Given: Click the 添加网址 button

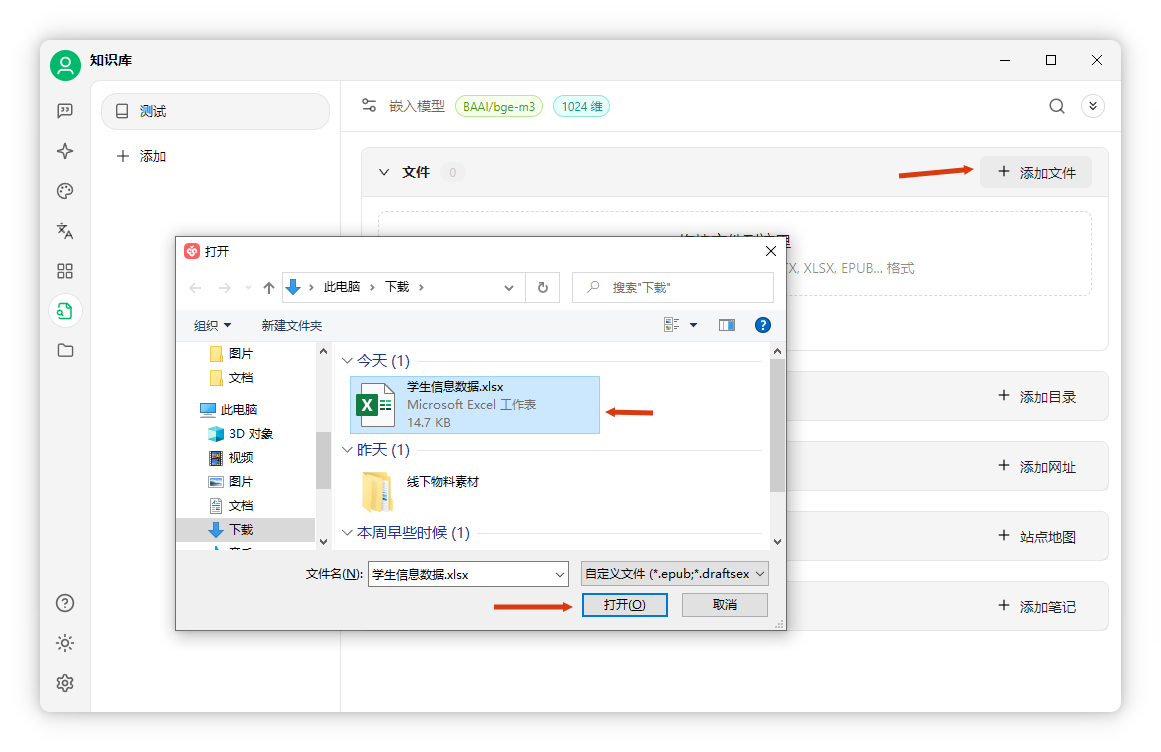Looking at the screenshot, I should pyautogui.click(x=1037, y=466).
